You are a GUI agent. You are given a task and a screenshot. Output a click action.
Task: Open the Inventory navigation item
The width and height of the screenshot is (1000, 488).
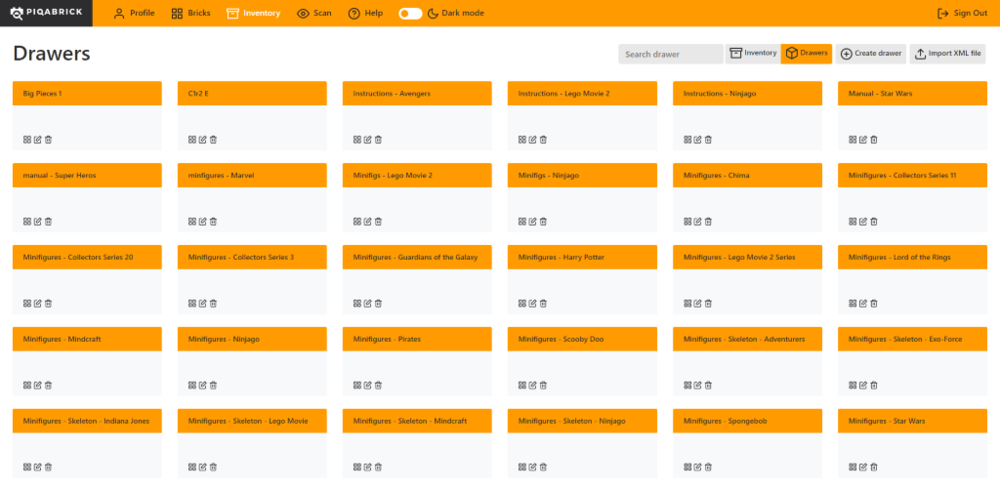pyautogui.click(x=253, y=13)
